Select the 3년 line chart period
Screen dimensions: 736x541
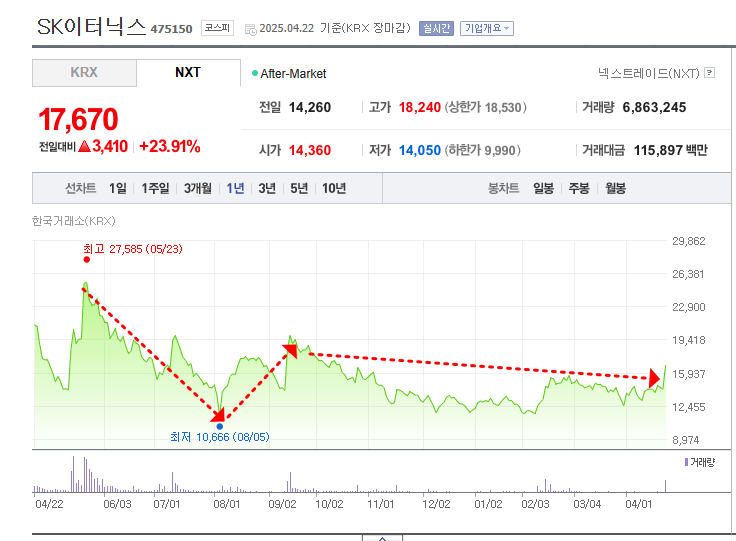point(267,188)
